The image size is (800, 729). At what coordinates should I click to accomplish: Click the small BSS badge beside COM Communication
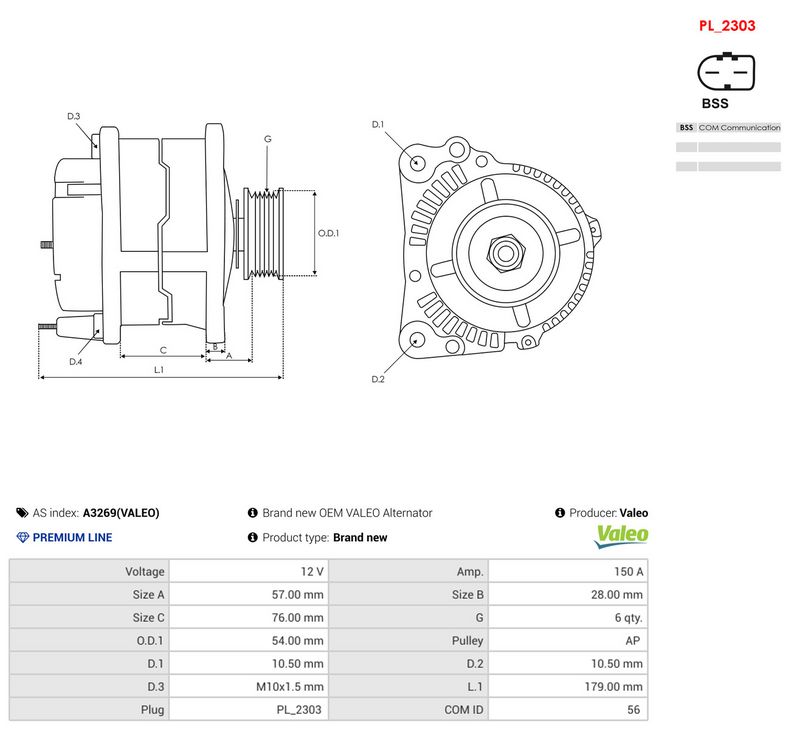(x=686, y=128)
